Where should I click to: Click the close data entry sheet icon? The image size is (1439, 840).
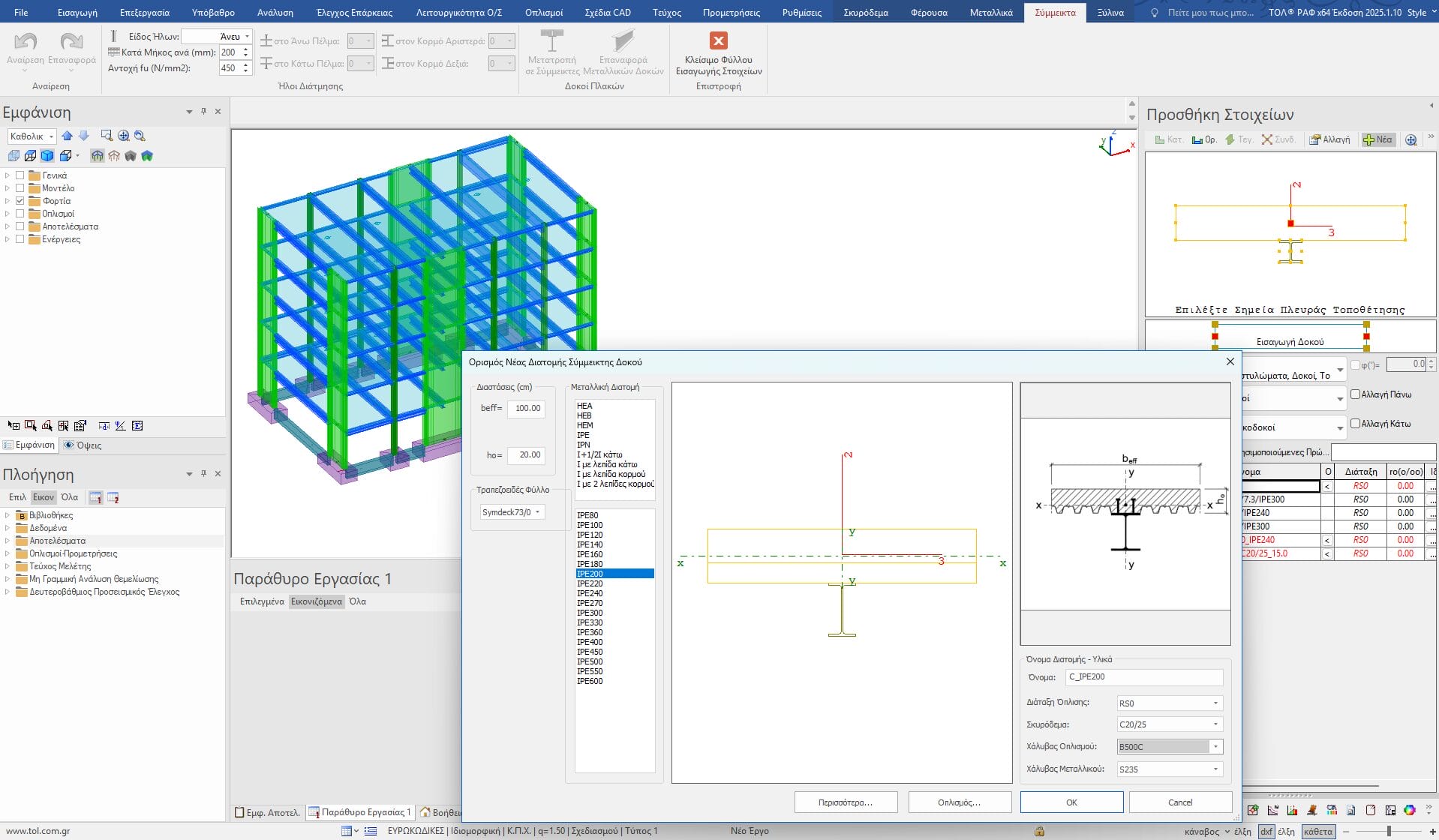tap(718, 41)
